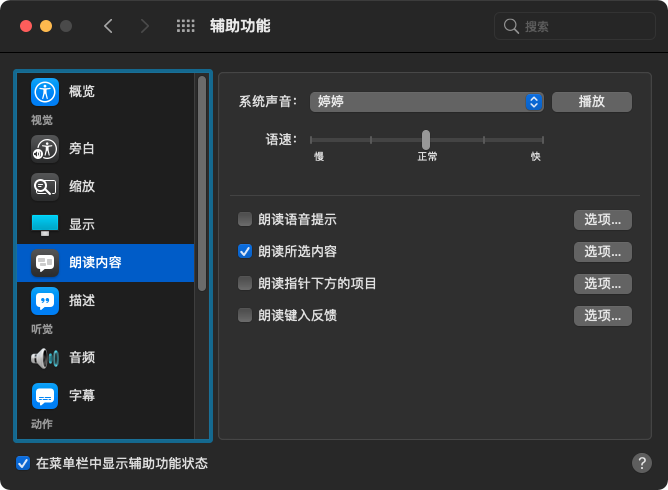Open the 系统声音 voice dropdown
The width and height of the screenshot is (668, 490).
click(x=426, y=101)
